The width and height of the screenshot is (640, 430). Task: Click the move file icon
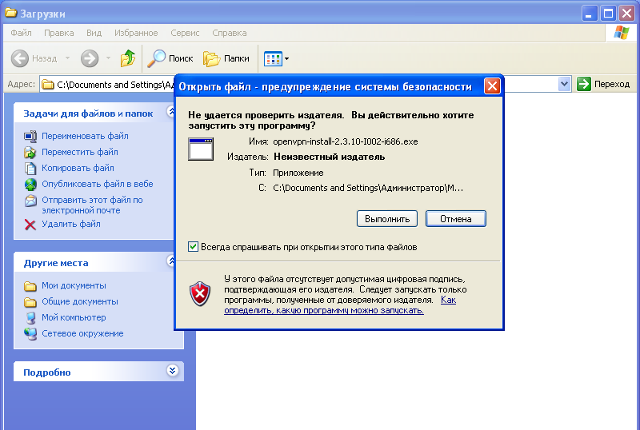coord(30,152)
